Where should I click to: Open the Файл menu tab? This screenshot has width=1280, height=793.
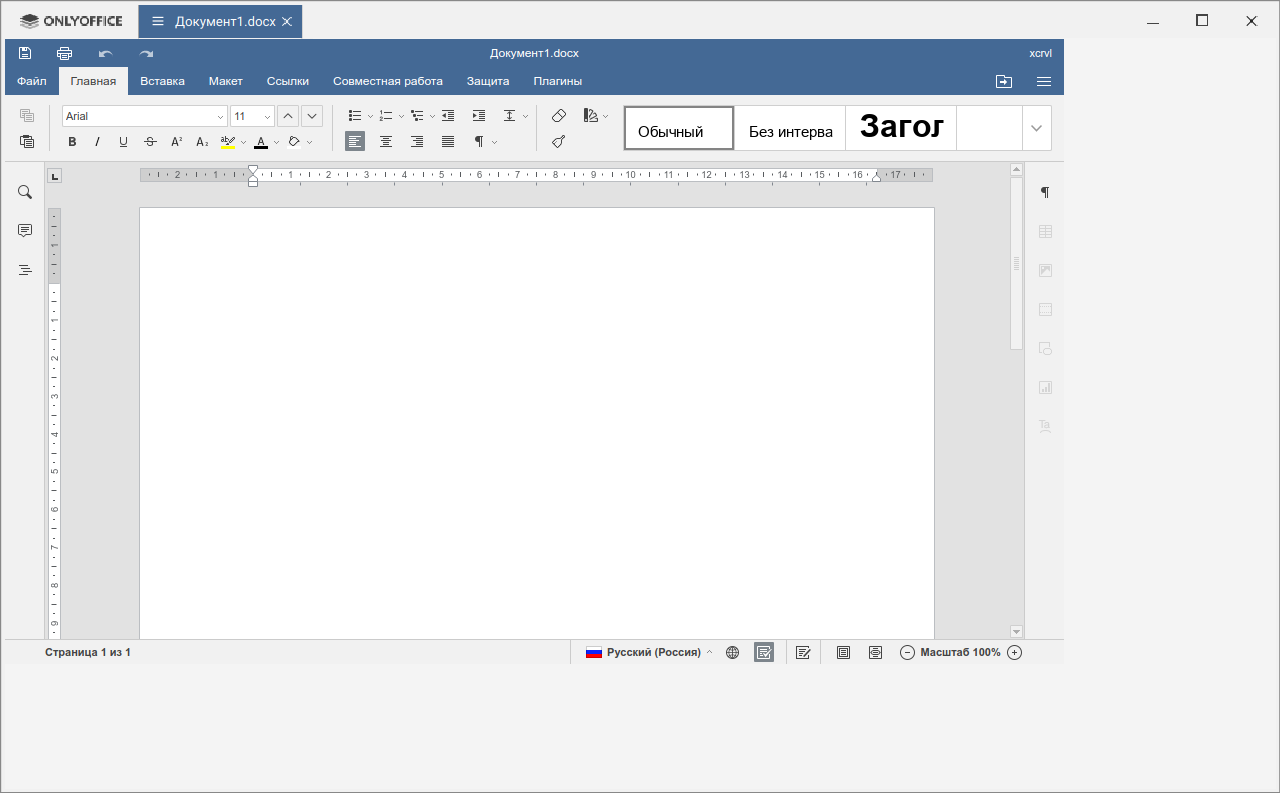tap(32, 81)
